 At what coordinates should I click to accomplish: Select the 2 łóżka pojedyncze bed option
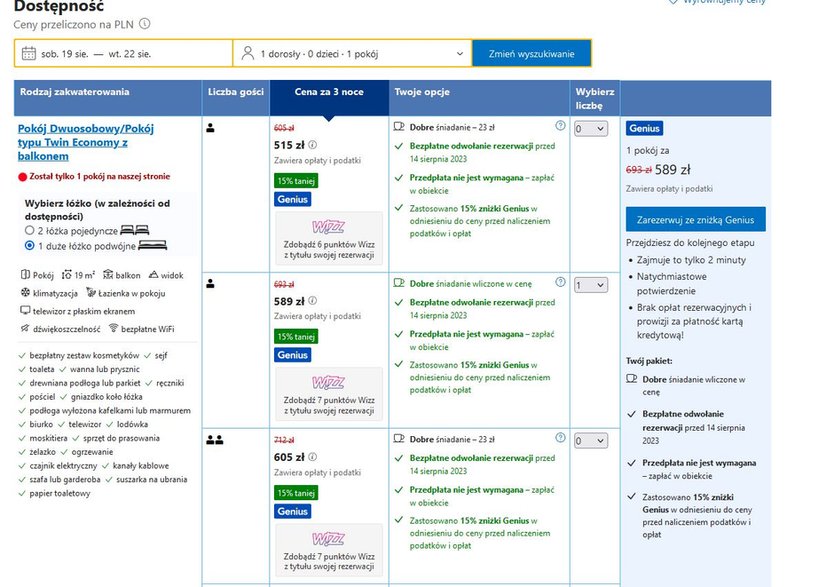coord(30,230)
